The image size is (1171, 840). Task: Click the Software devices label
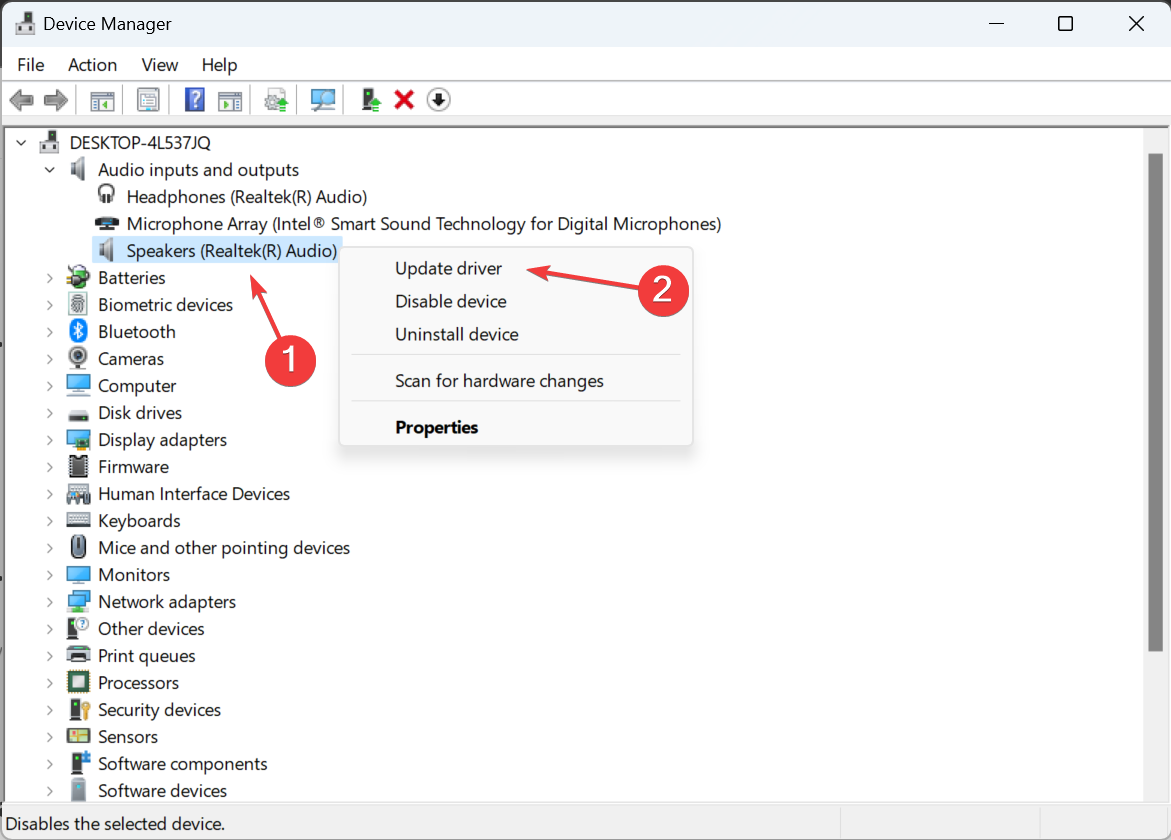point(162,791)
